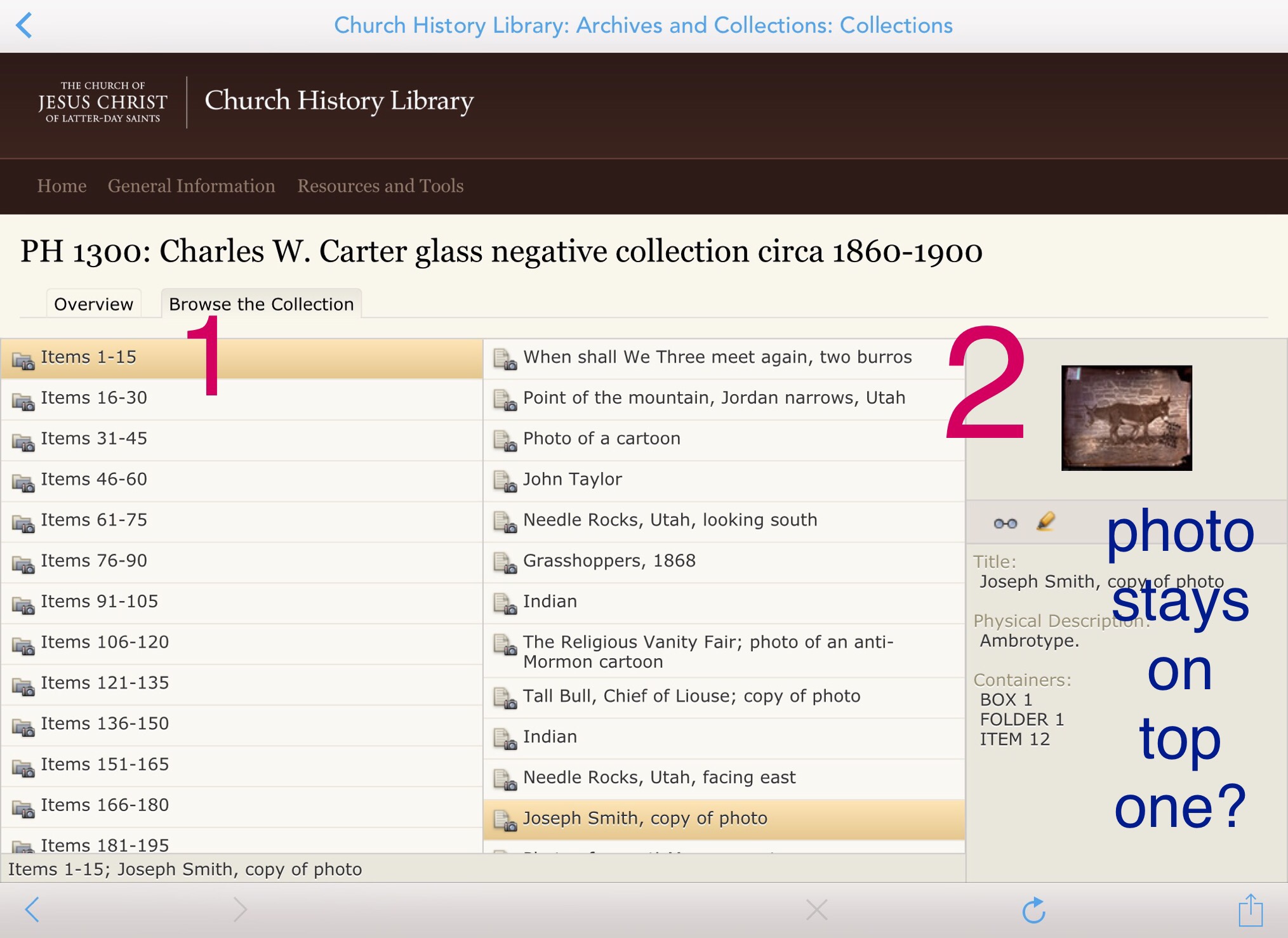Tap the browser back arrow in bottom toolbar
1288x938 pixels.
(32, 909)
